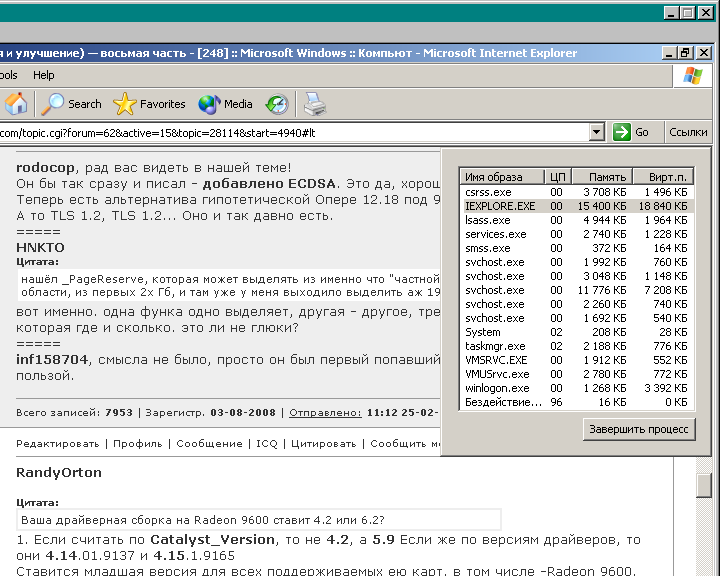This screenshot has height=576, width=720.
Task: Select svchost.exe row with 1 692 КБ
Action: [576, 318]
